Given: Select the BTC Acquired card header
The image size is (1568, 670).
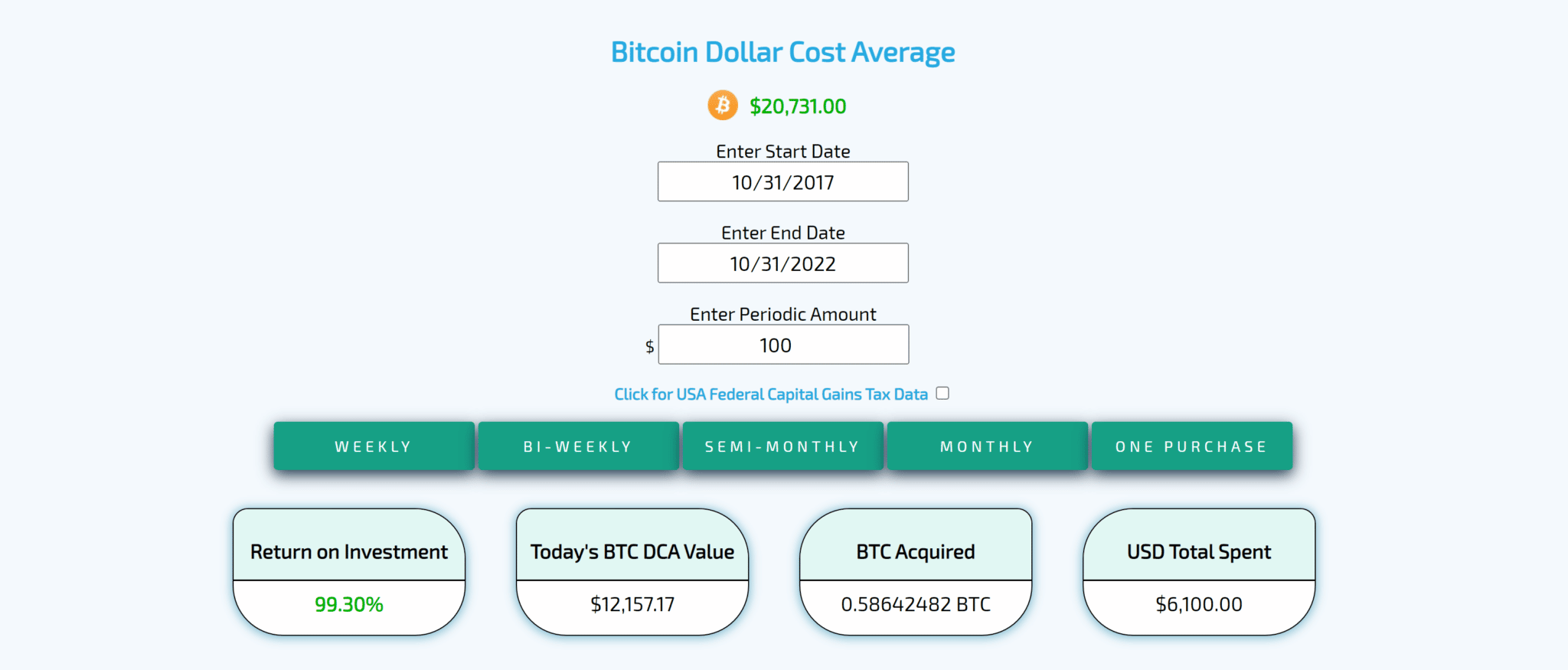Looking at the screenshot, I should 916,551.
